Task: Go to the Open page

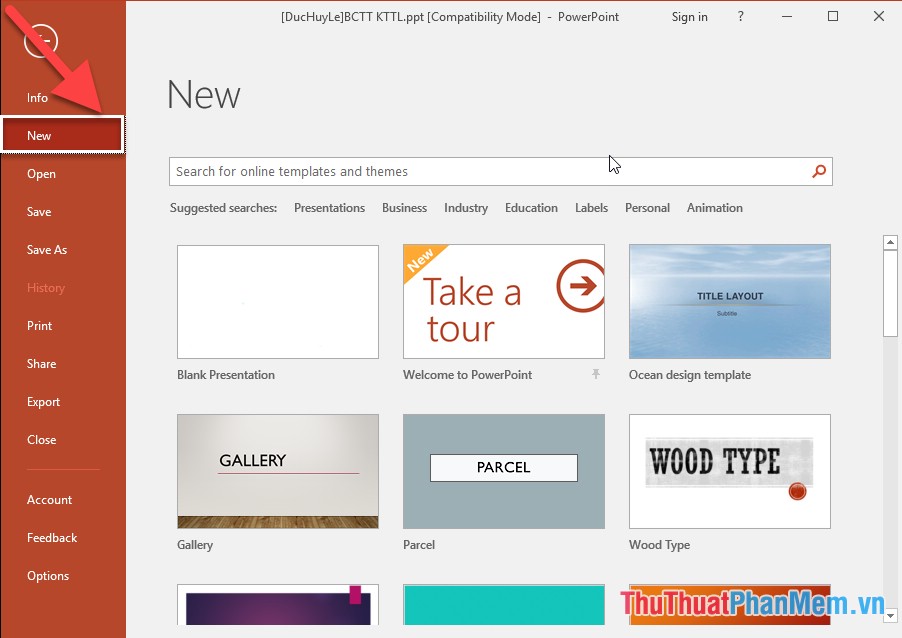Action: tap(41, 174)
